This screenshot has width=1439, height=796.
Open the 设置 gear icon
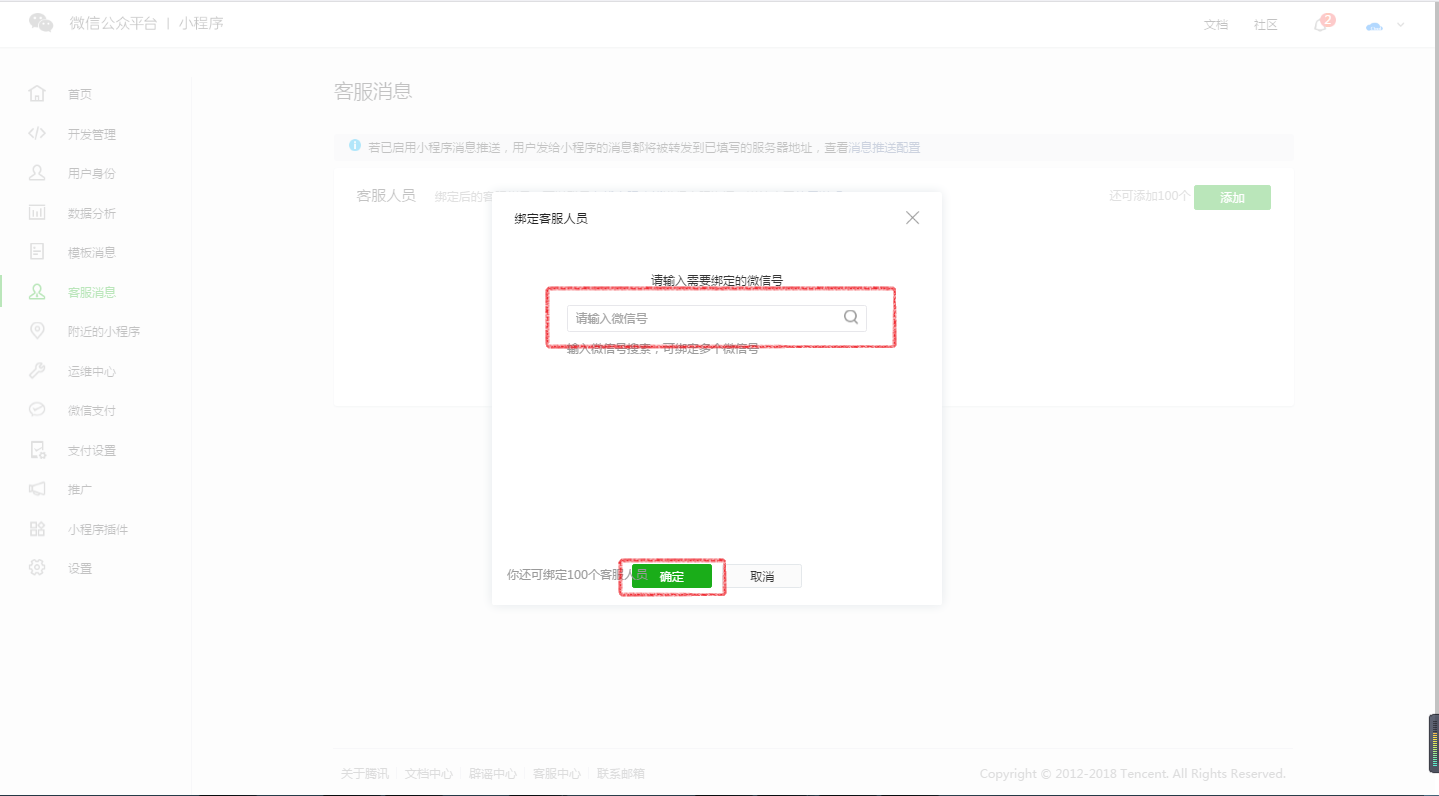[37, 567]
